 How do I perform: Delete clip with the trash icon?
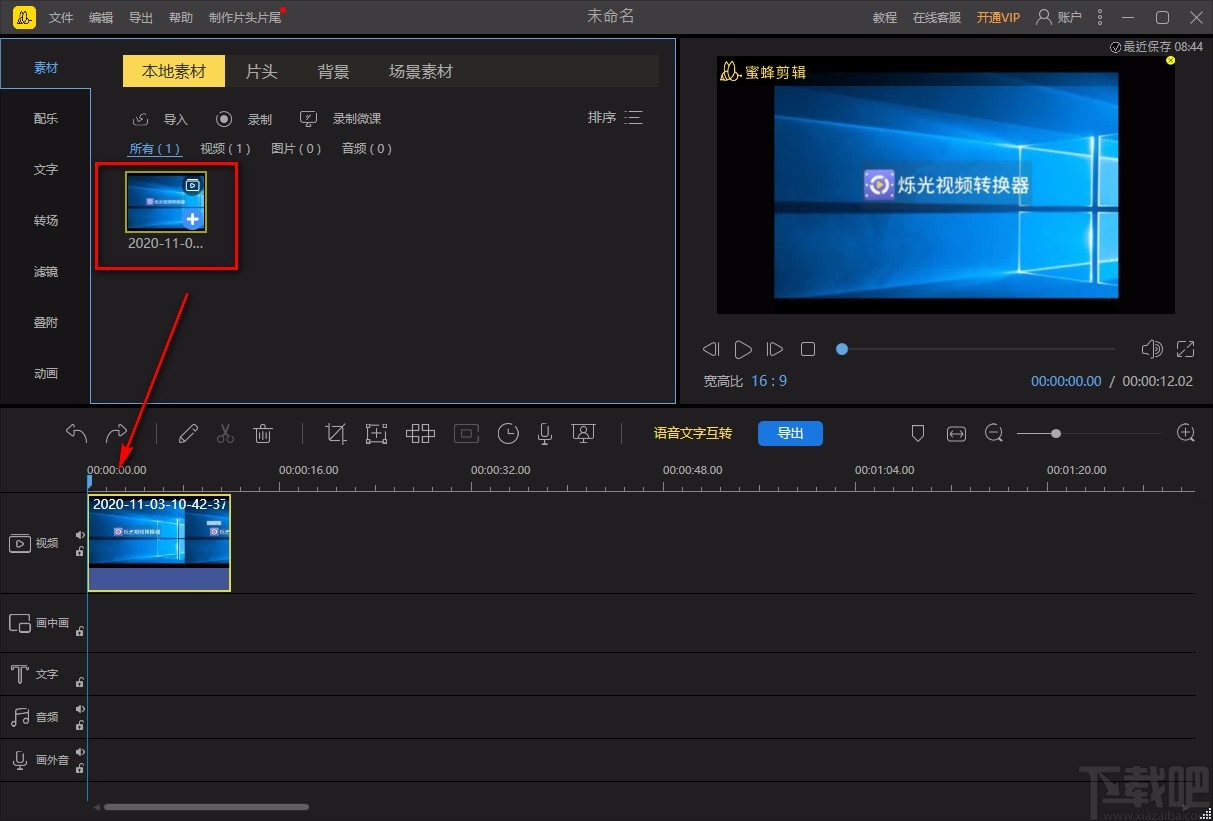[263, 433]
